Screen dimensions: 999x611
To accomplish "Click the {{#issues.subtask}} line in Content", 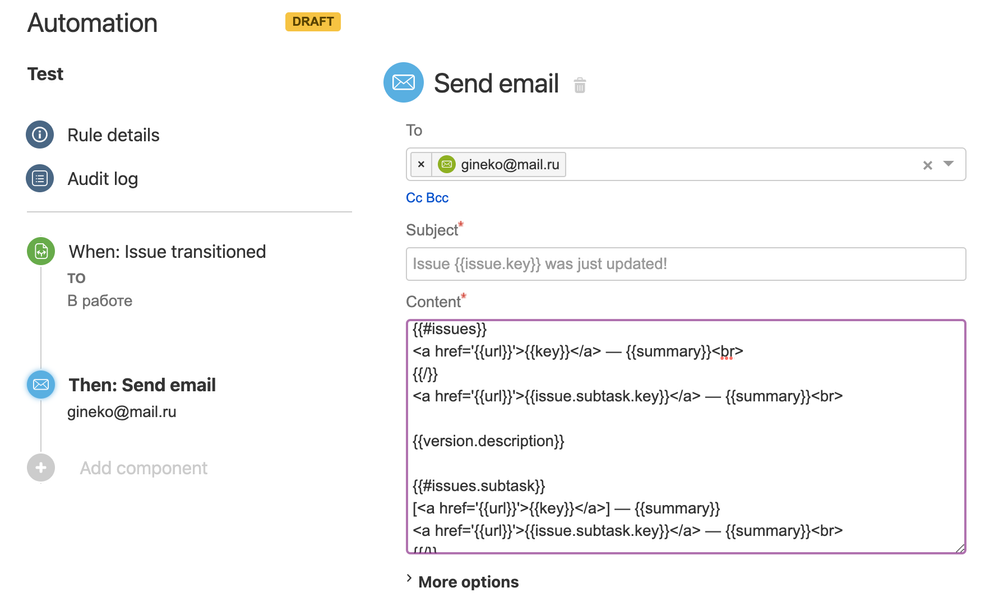I will pyautogui.click(x=478, y=486).
